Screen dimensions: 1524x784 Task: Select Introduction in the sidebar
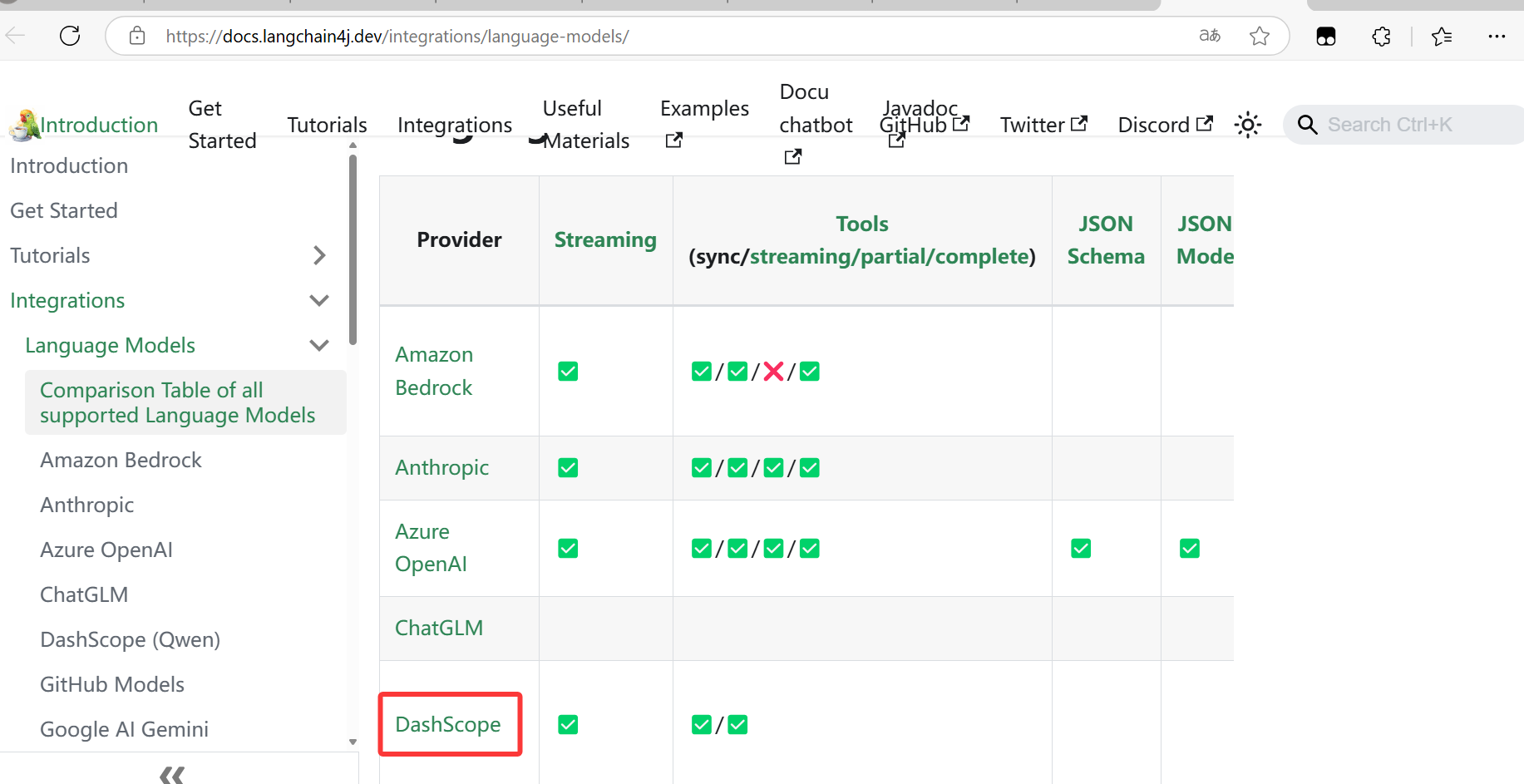(69, 165)
